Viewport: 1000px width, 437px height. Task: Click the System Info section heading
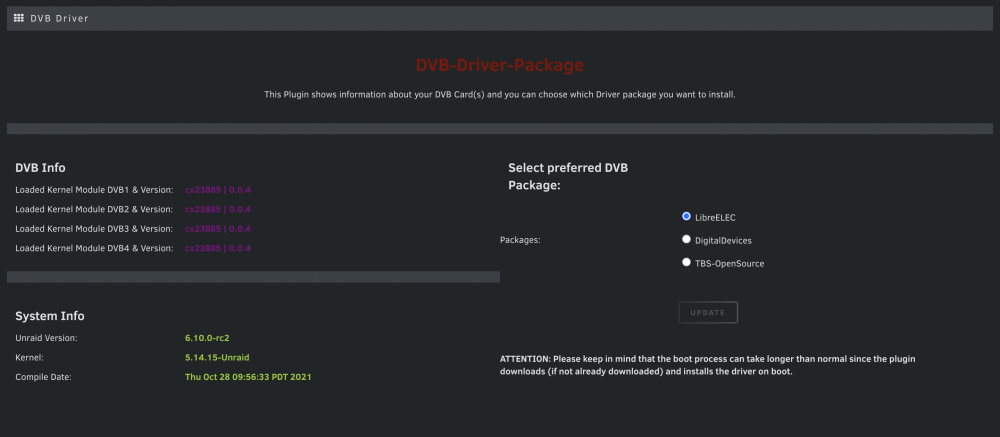point(50,316)
